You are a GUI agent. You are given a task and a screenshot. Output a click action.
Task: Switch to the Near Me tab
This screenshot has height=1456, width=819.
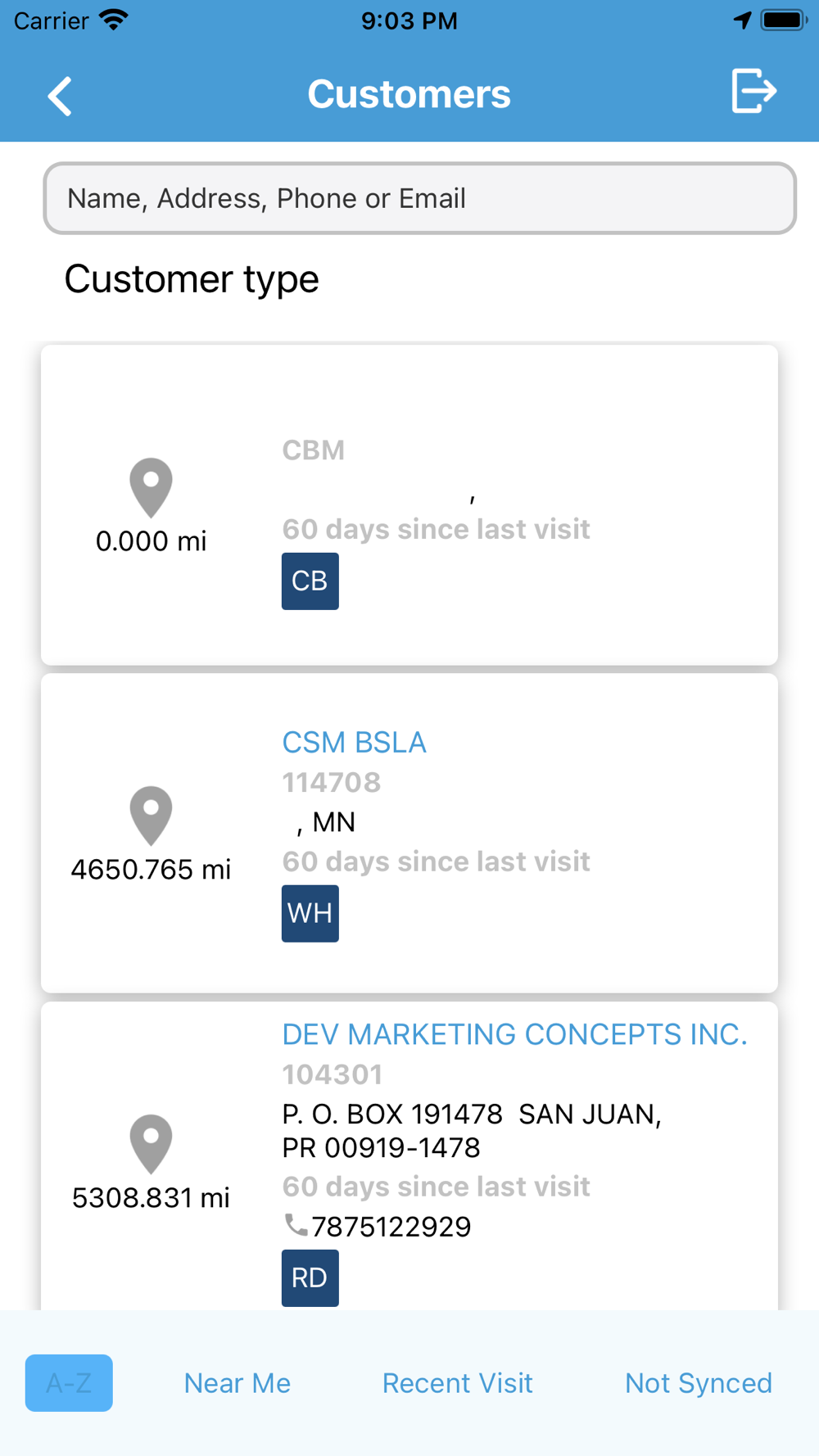pos(238,1383)
